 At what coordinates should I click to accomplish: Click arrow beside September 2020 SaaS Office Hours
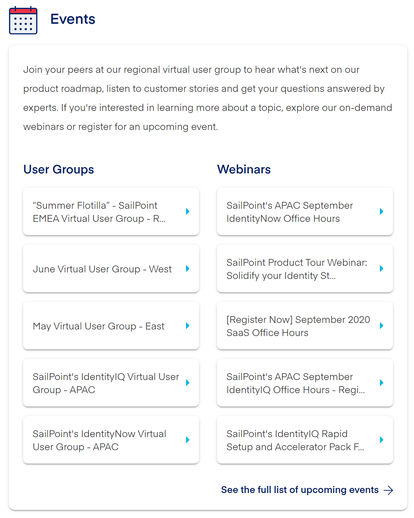point(382,326)
